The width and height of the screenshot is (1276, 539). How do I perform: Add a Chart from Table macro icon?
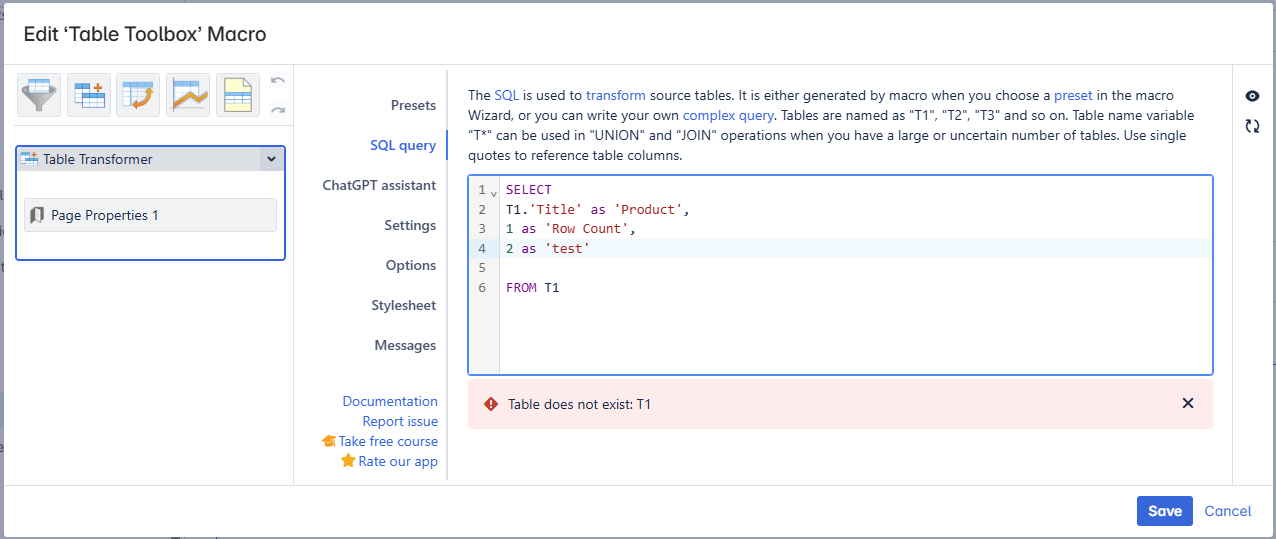(188, 95)
